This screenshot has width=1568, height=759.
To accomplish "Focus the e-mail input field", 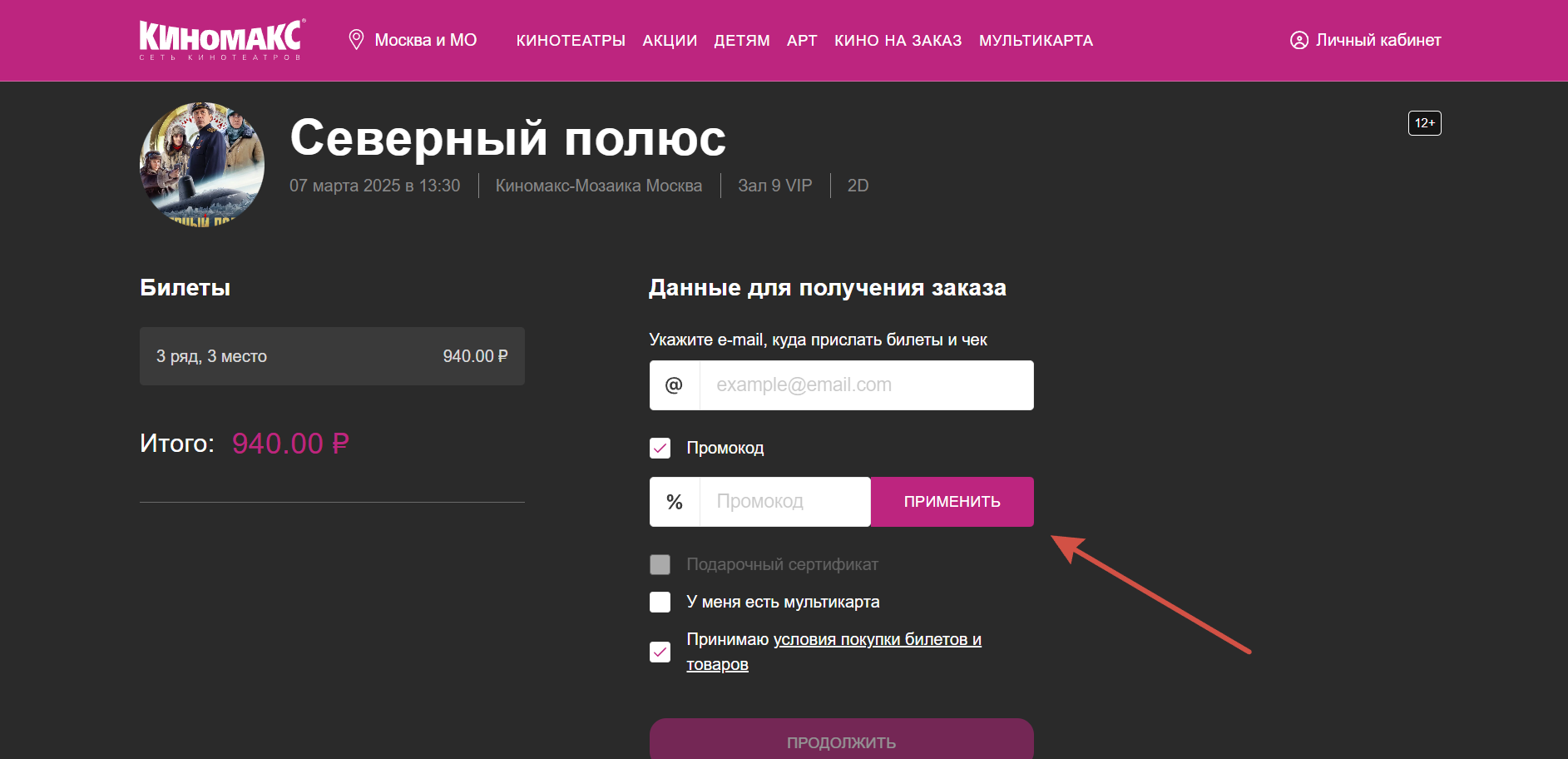I will point(867,384).
